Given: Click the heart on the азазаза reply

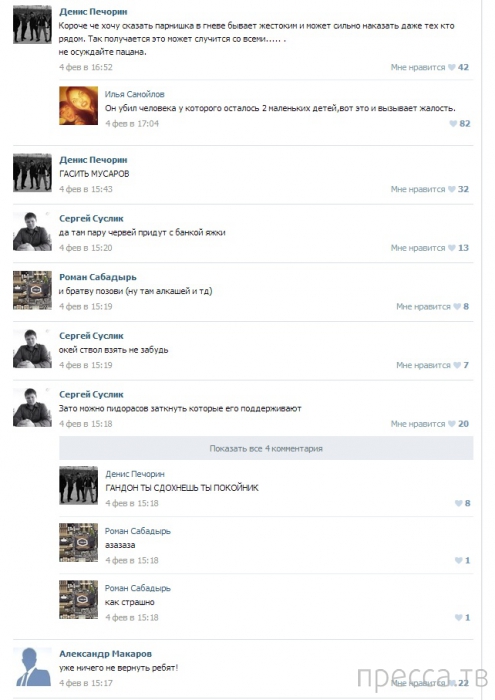Looking at the screenshot, I should point(458,560).
